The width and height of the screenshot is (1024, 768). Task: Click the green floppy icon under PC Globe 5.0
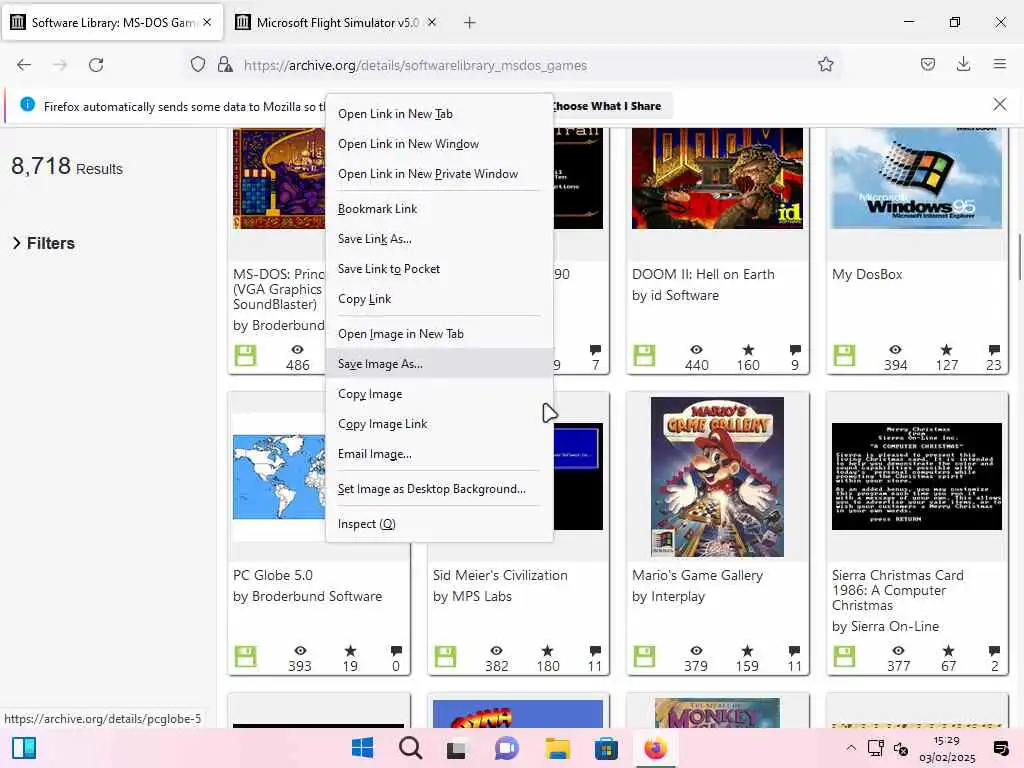click(246, 656)
